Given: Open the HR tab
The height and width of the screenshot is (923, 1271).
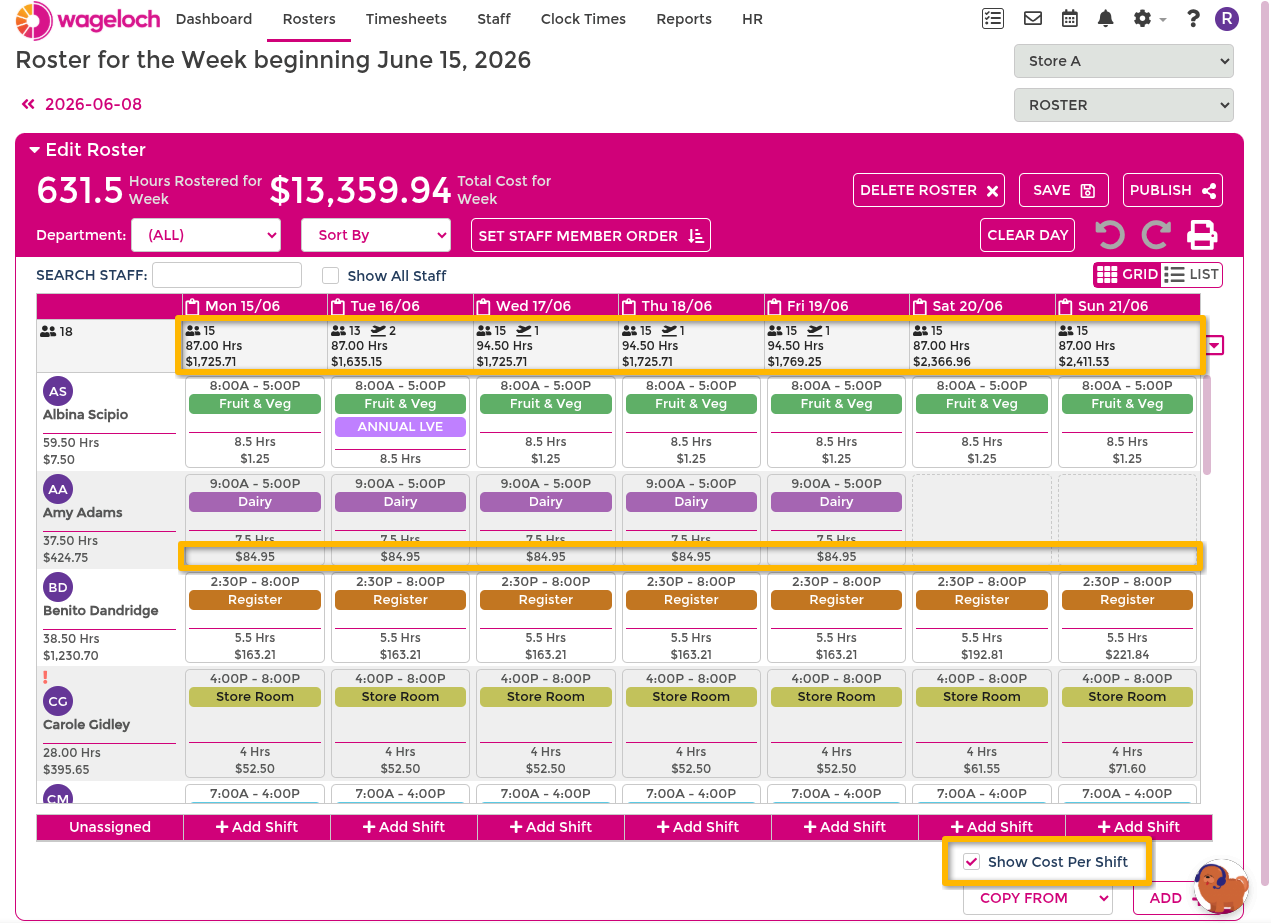Looking at the screenshot, I should point(752,19).
